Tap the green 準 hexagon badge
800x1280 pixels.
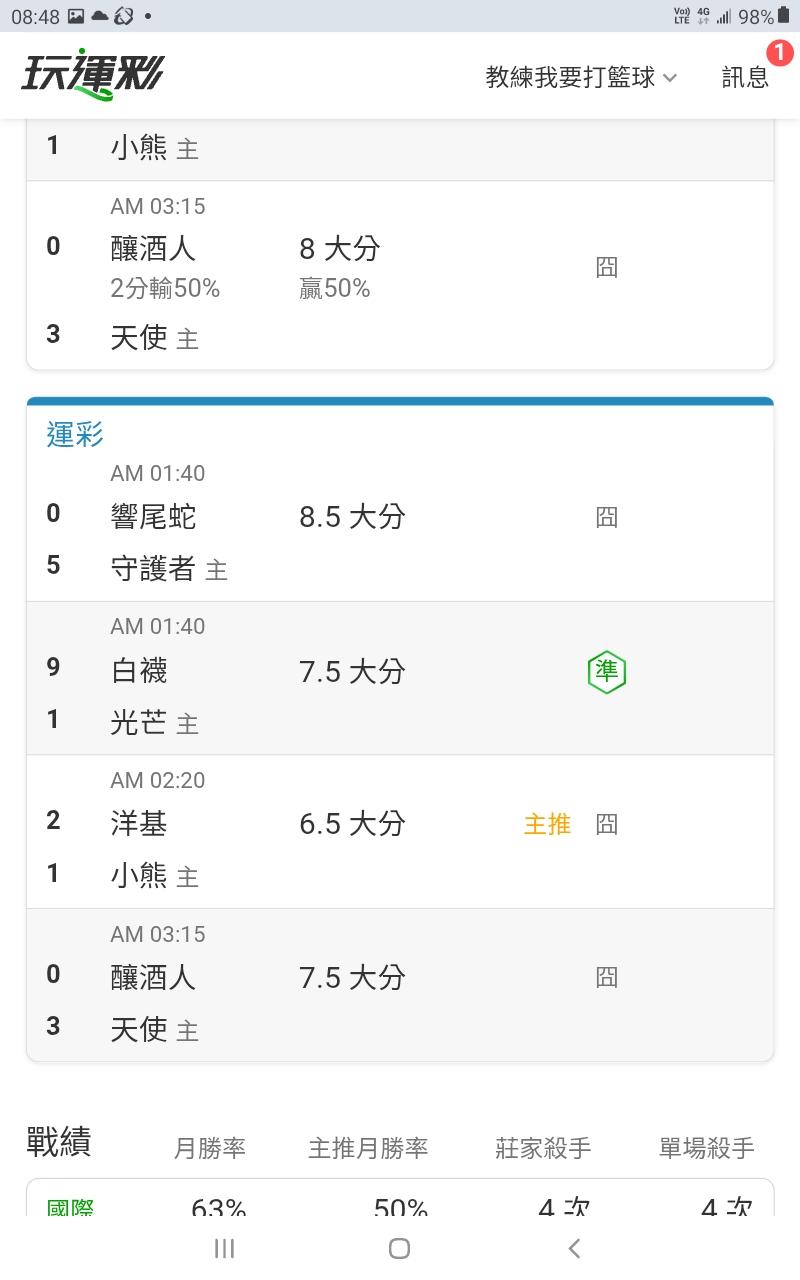pos(607,672)
